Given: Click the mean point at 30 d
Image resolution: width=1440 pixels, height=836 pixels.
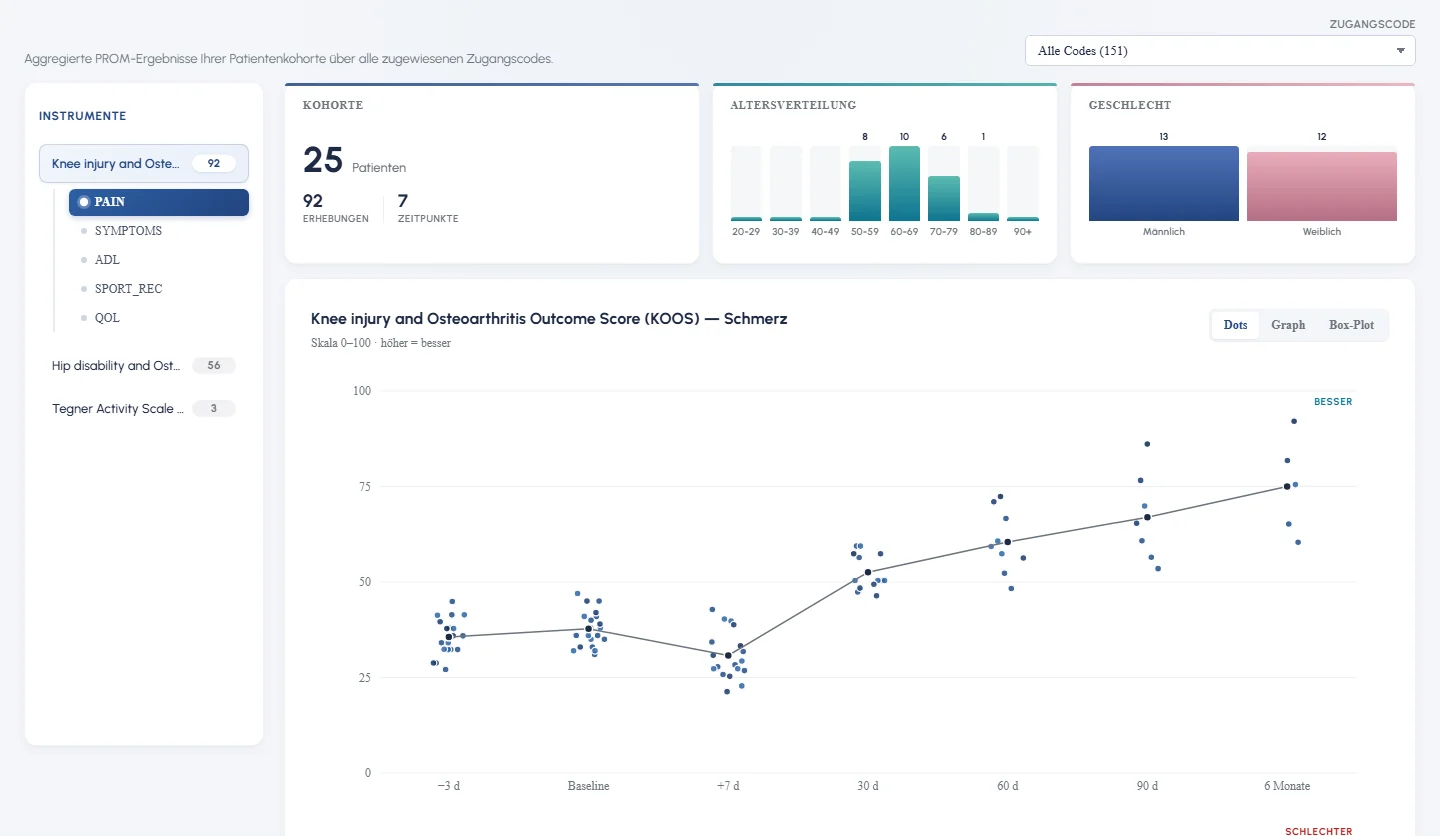Looking at the screenshot, I should pos(868,572).
